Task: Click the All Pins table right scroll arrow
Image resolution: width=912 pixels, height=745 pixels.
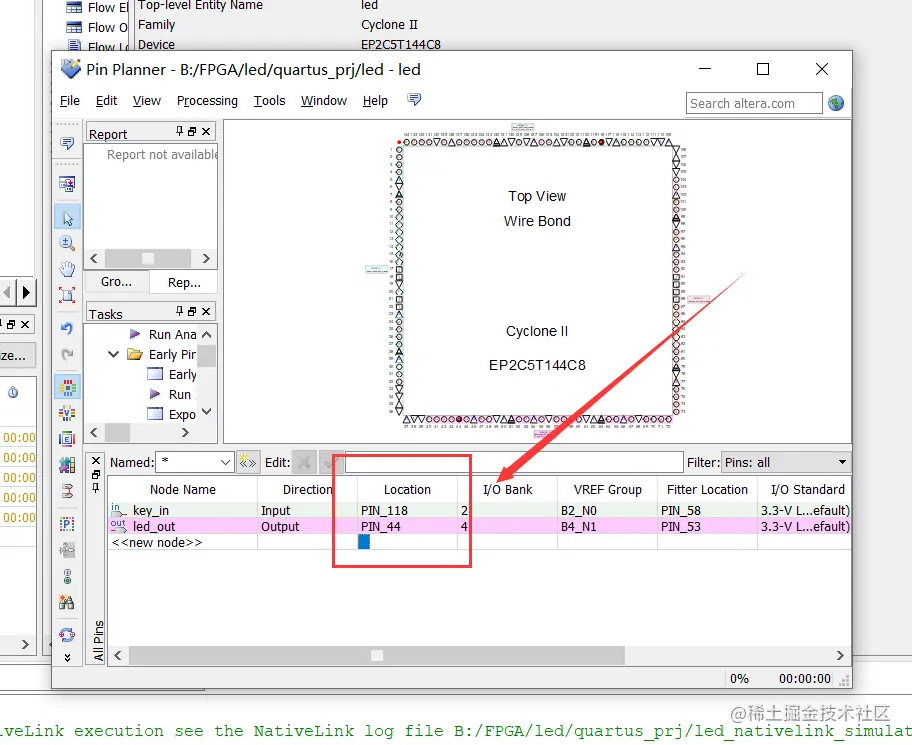Action: (x=840, y=655)
